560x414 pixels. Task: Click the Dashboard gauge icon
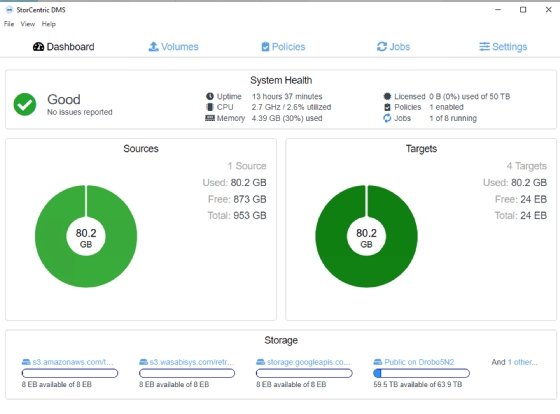pos(38,47)
